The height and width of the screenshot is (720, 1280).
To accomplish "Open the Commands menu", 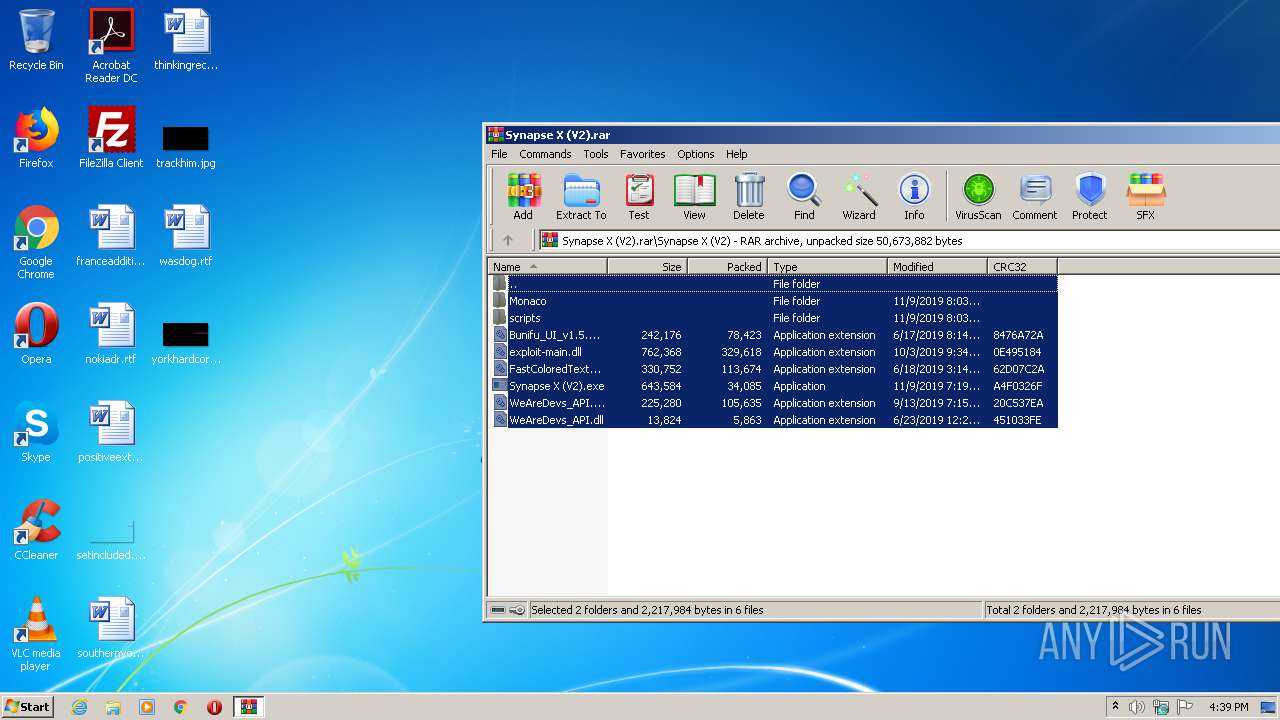I will pyautogui.click(x=545, y=154).
